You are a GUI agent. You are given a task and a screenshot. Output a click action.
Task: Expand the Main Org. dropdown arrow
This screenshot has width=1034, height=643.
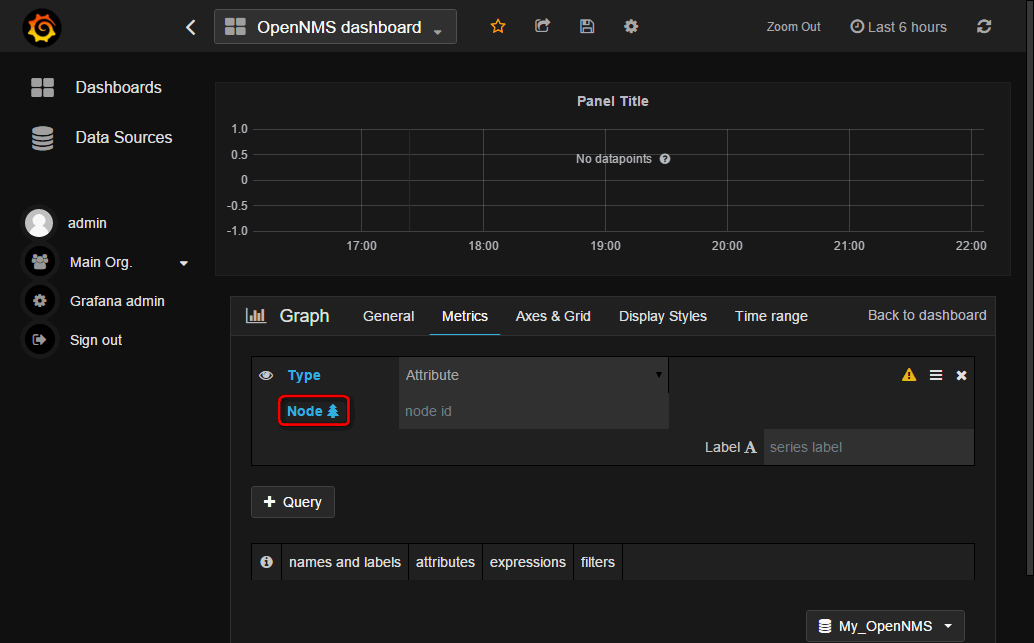click(x=184, y=263)
